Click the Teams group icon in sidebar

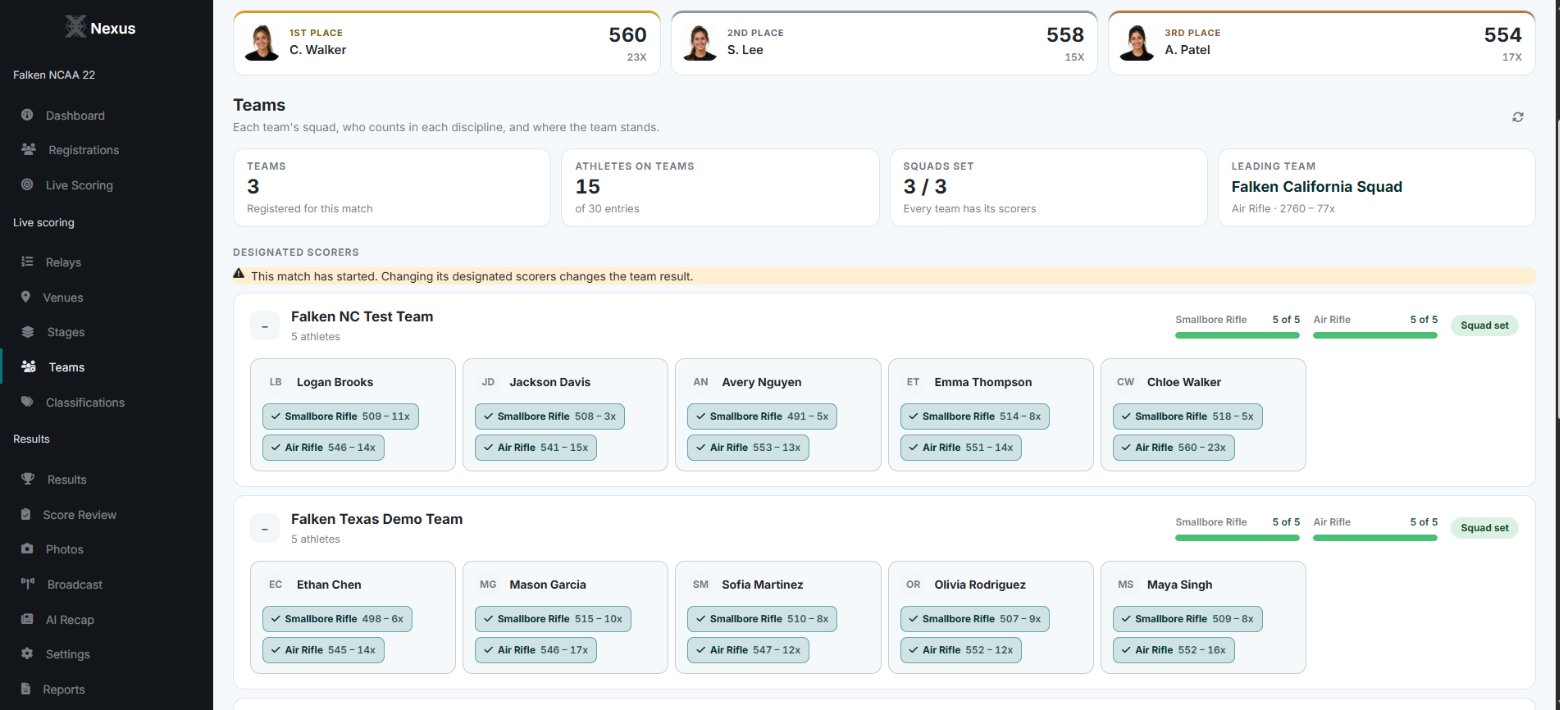click(x=28, y=367)
